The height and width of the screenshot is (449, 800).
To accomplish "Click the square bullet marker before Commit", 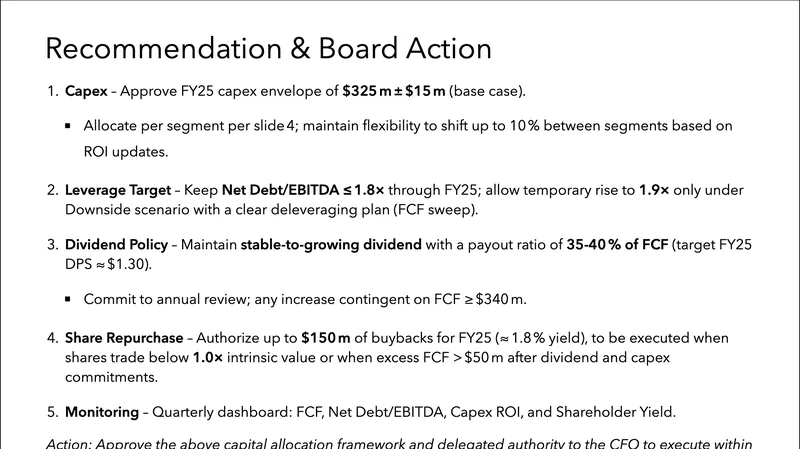I will coord(67,299).
